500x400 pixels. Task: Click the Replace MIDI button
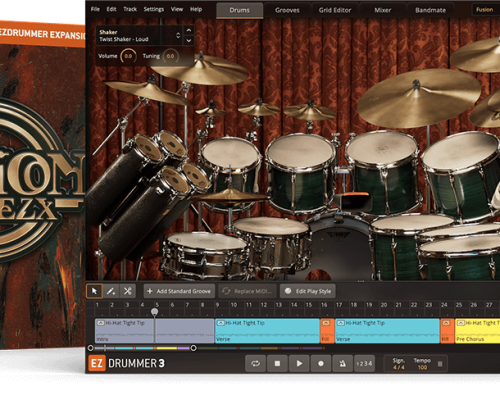[x=248, y=291]
